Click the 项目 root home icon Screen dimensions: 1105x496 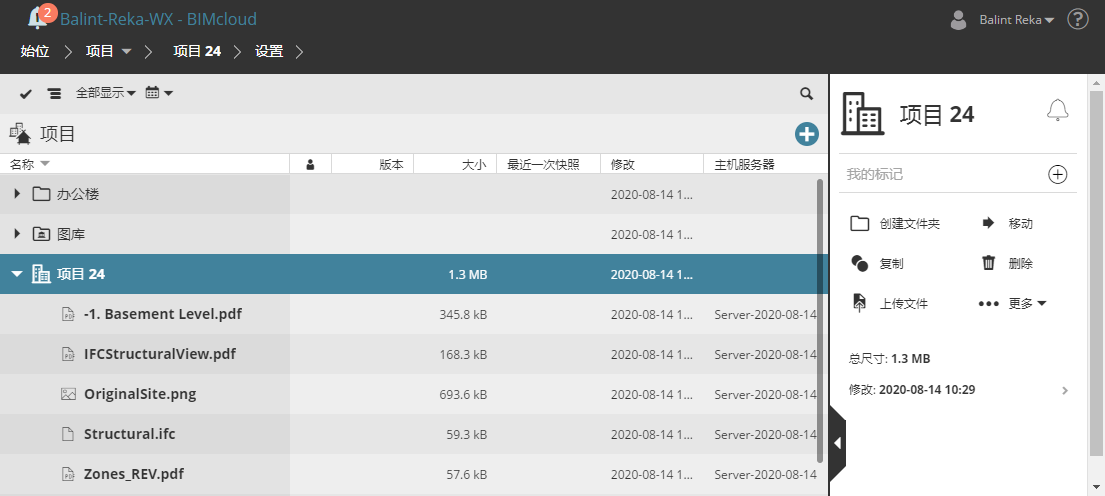click(20, 133)
